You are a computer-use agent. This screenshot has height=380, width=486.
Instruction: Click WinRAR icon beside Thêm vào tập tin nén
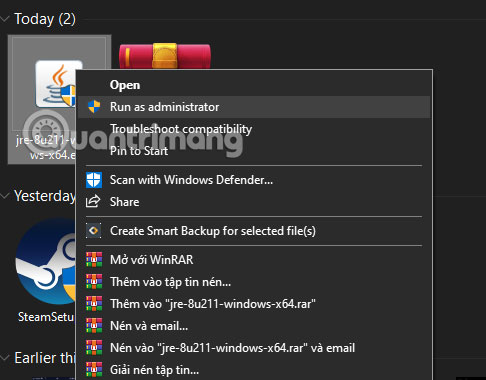coord(94,282)
